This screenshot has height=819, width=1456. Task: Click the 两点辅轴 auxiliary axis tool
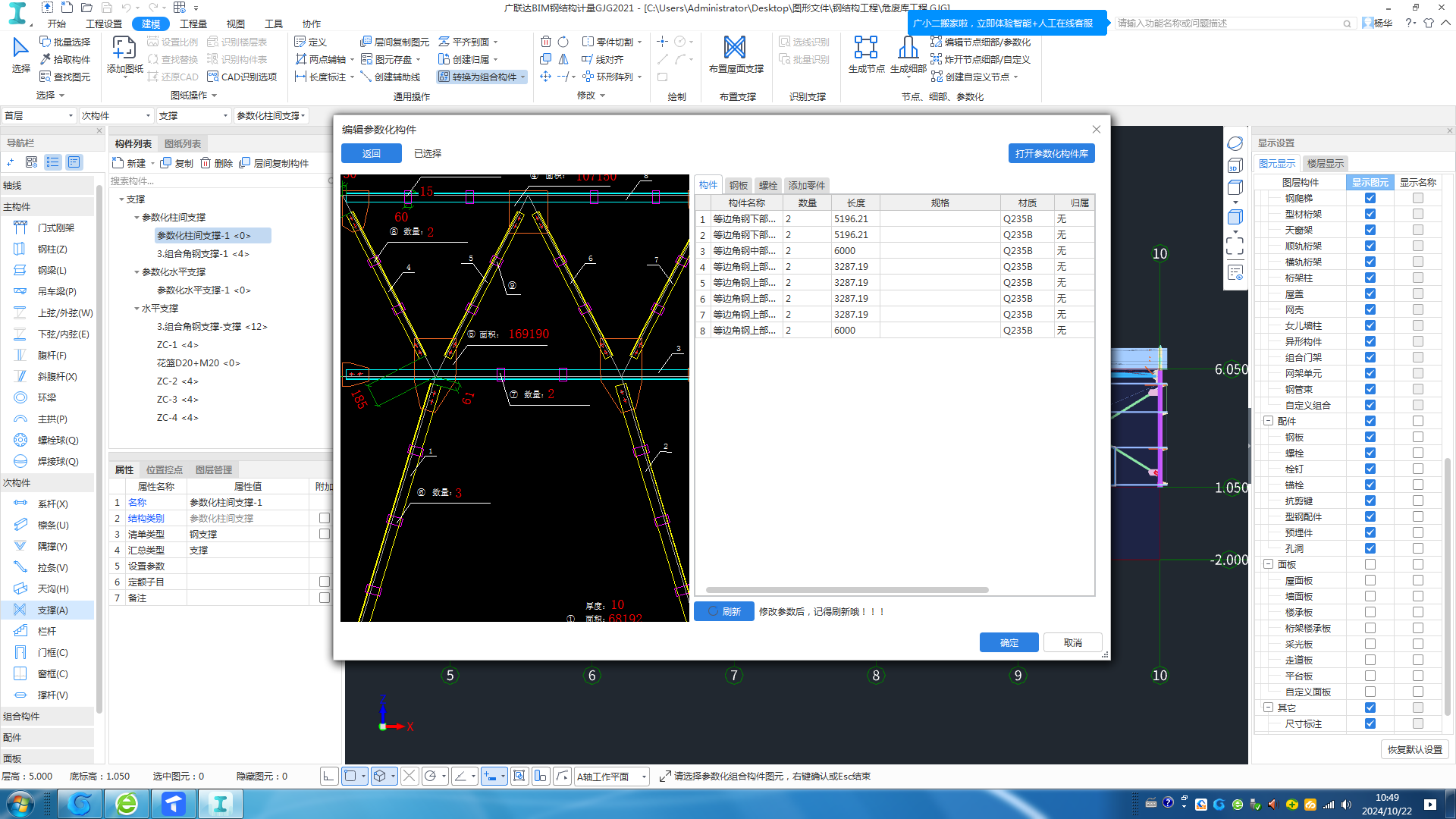pyautogui.click(x=321, y=59)
